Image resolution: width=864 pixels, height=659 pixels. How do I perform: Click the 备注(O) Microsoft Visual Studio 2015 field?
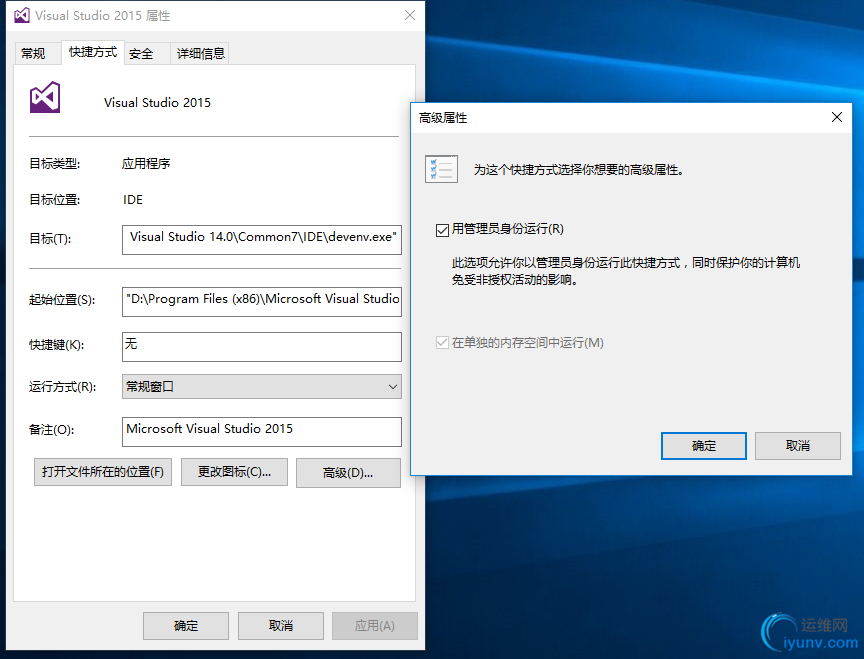point(262,431)
